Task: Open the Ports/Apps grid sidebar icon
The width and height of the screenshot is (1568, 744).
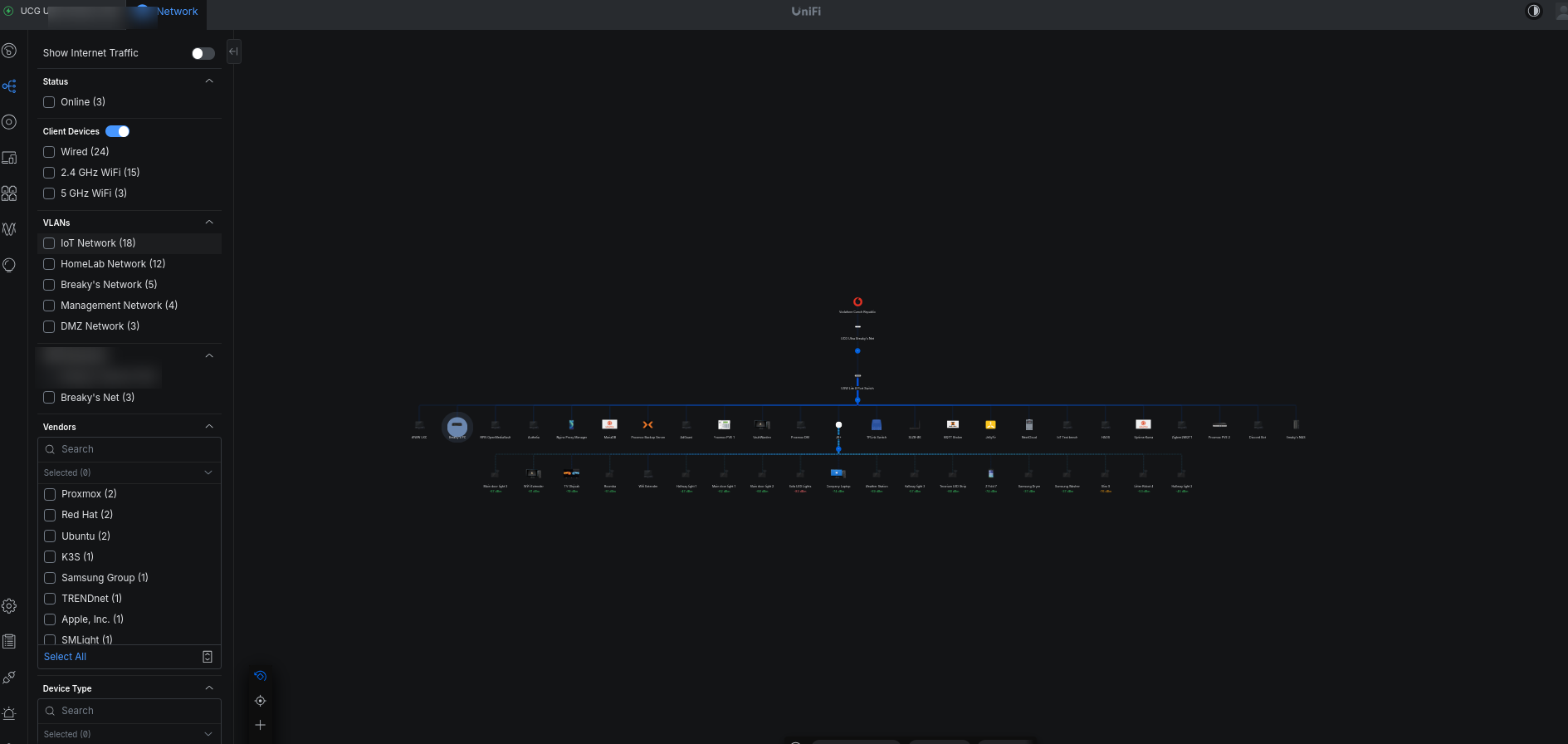Action: [x=9, y=193]
